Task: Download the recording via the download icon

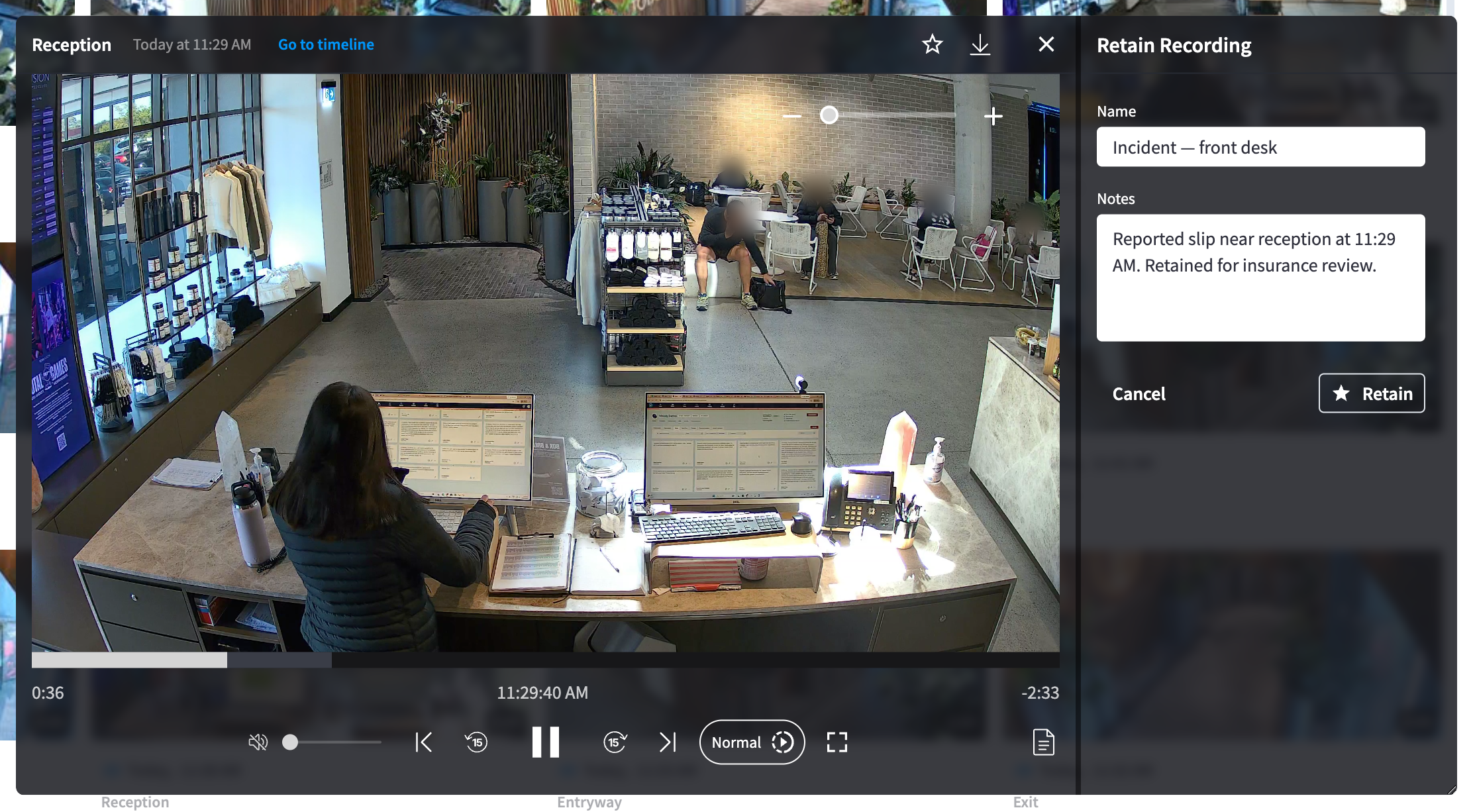Action: point(980,44)
